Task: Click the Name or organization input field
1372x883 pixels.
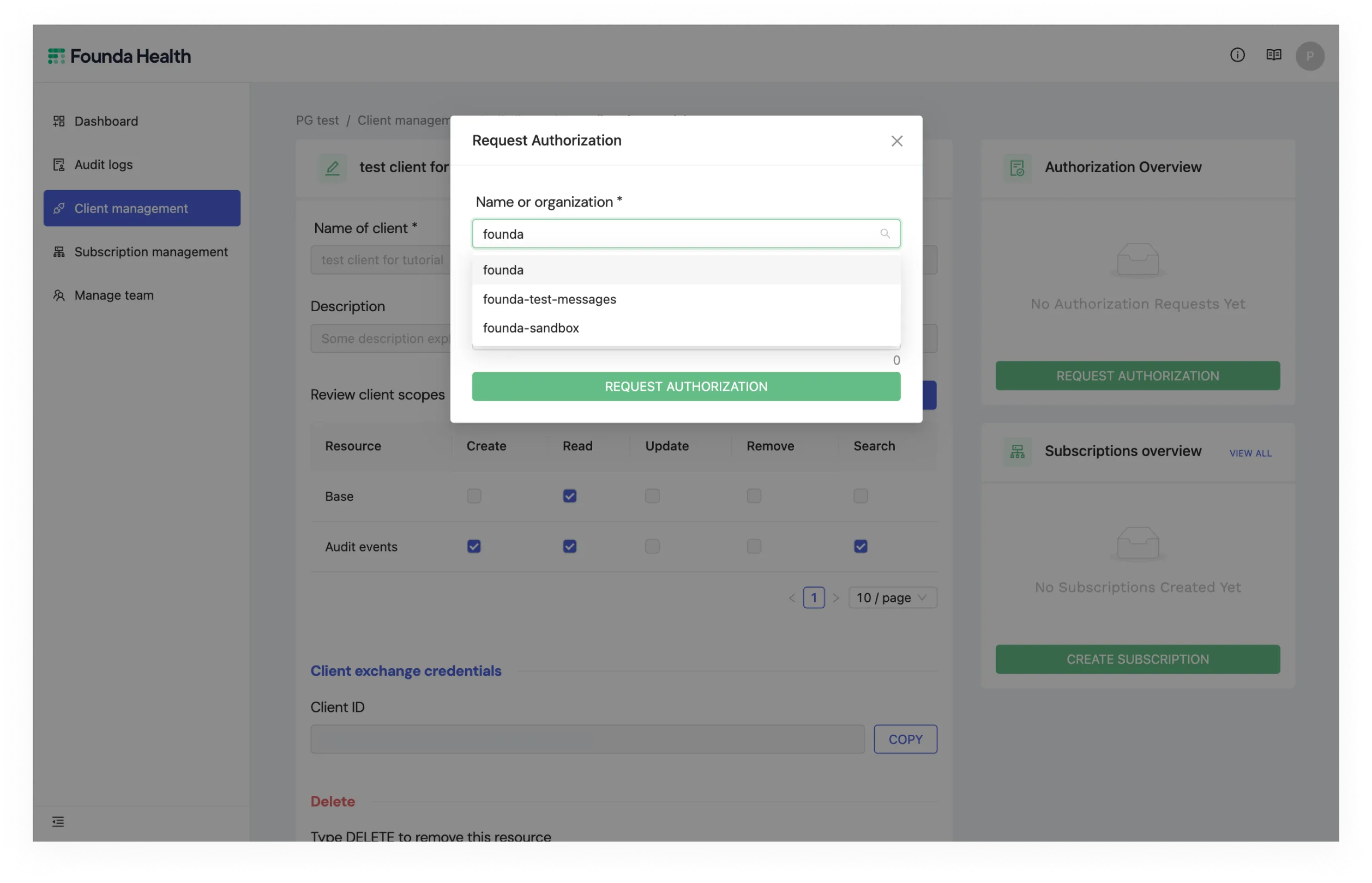Action: [x=686, y=233]
